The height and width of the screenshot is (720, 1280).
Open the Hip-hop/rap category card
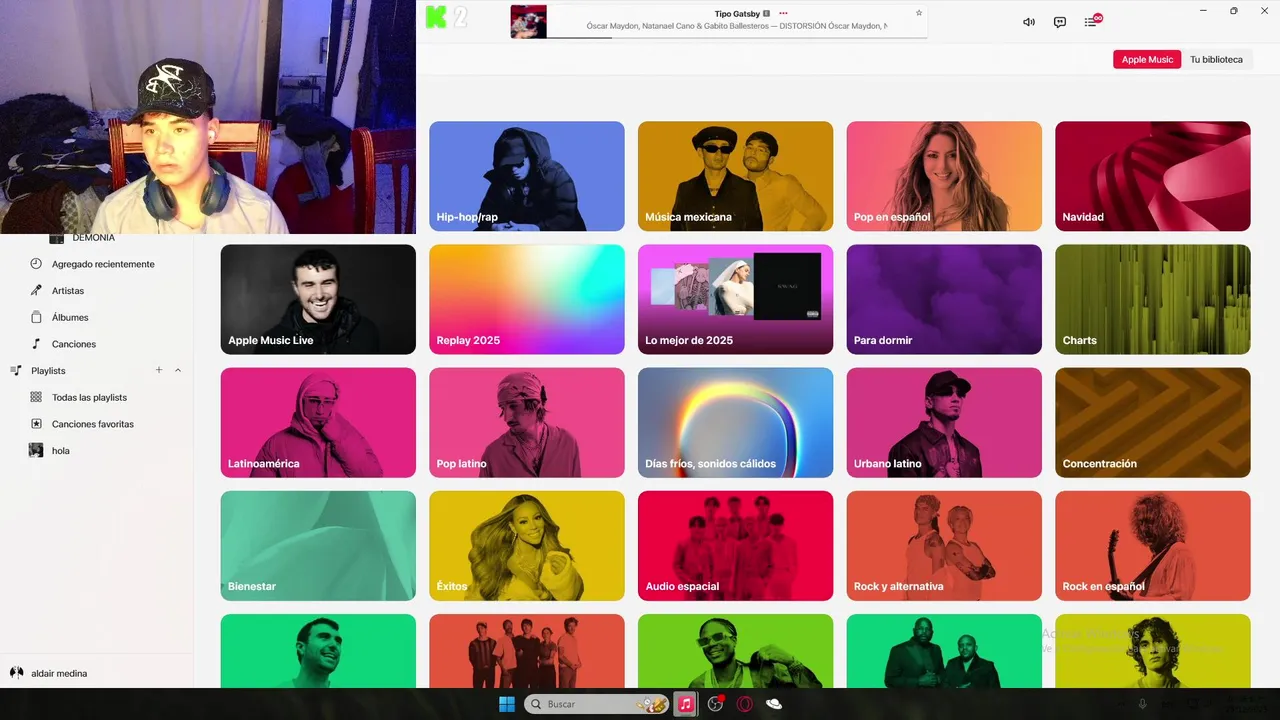click(x=527, y=176)
